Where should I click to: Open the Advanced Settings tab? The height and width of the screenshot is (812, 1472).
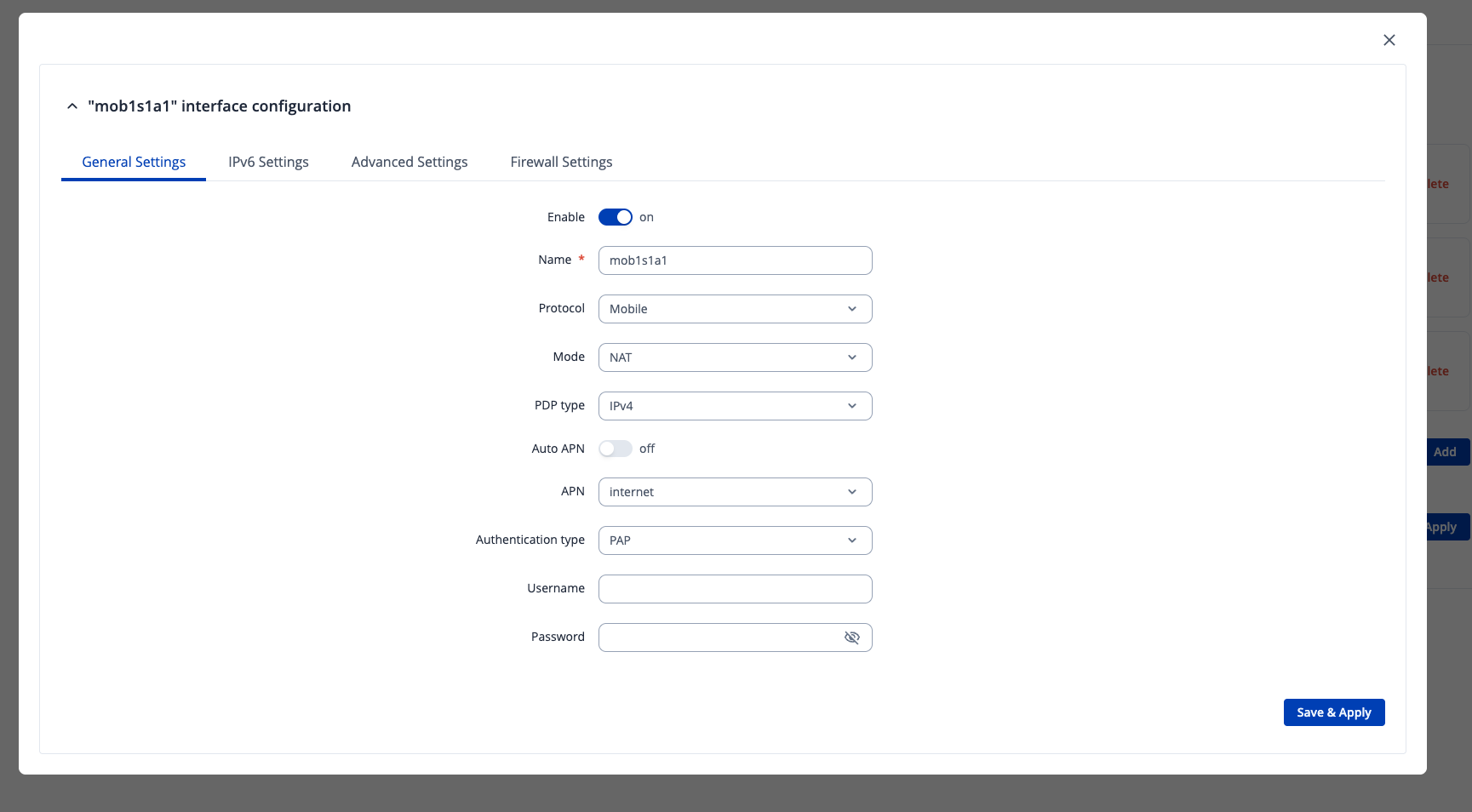click(410, 162)
